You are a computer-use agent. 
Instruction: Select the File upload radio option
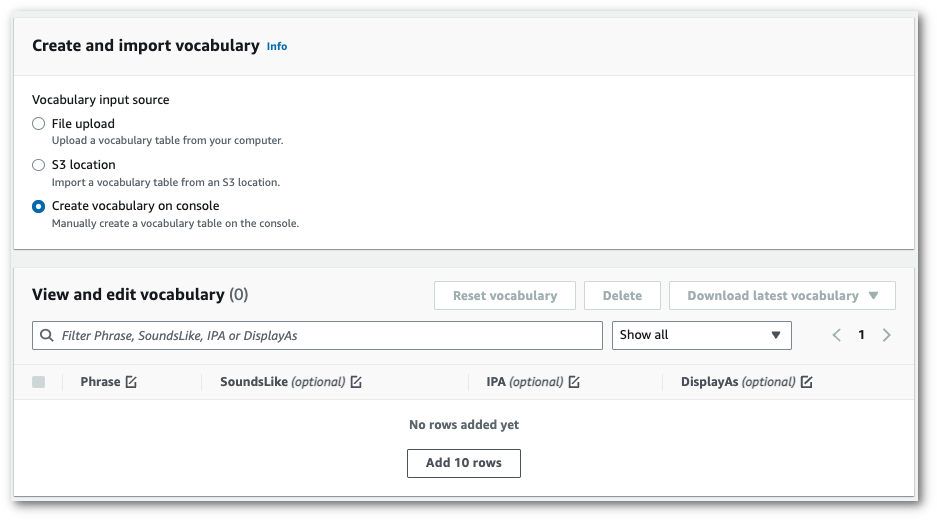coord(39,124)
